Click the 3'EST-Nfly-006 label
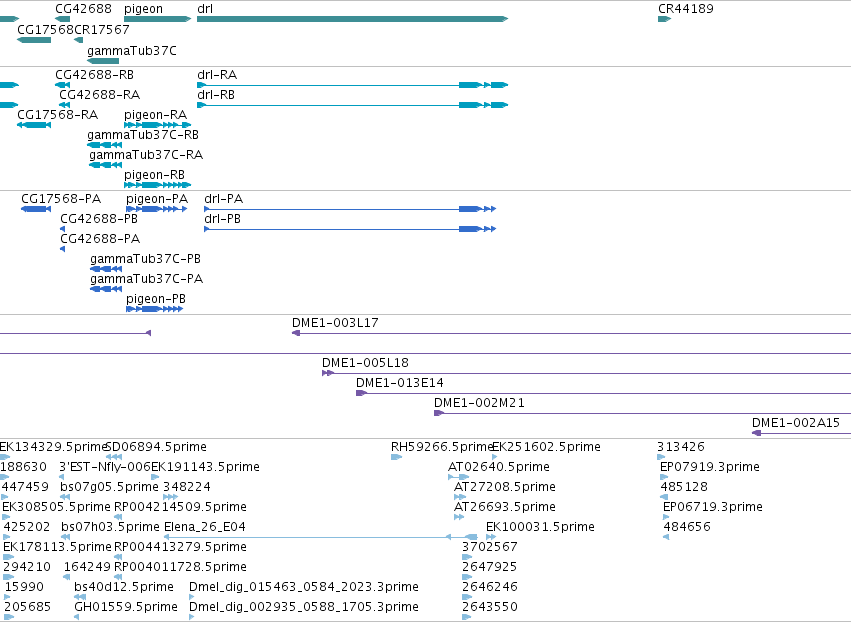This screenshot has height=622, width=851. pyautogui.click(x=105, y=467)
